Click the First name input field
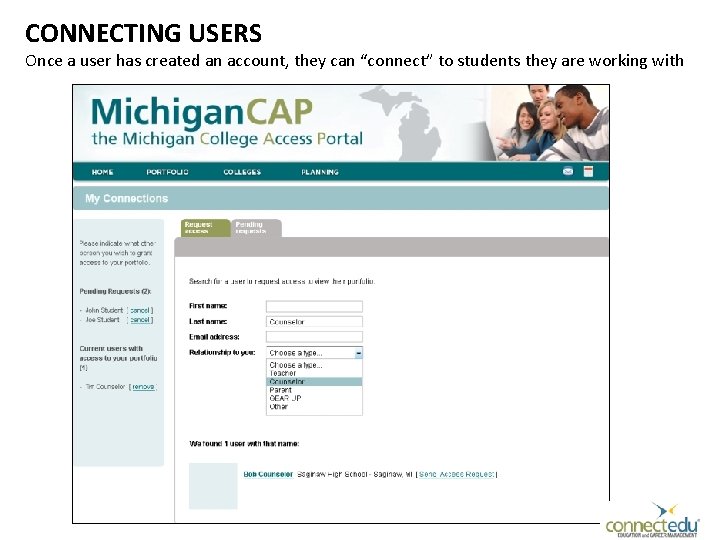 314,306
